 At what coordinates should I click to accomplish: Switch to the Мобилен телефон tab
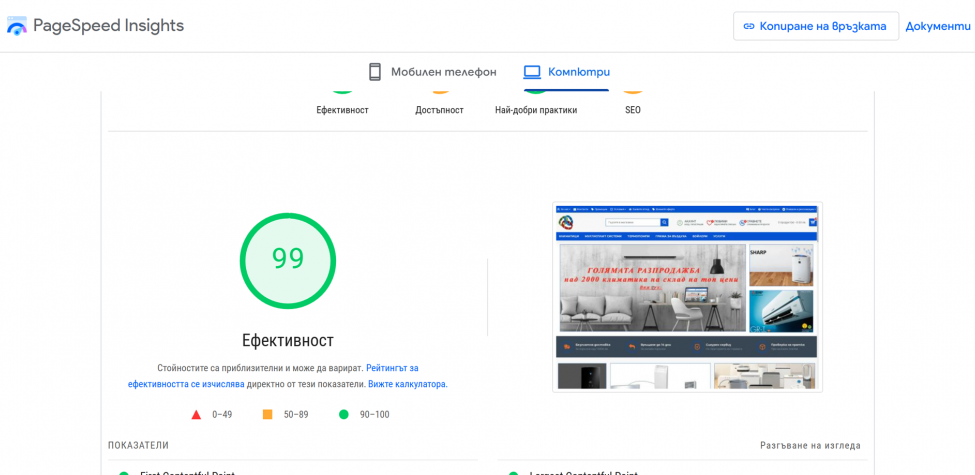click(x=433, y=72)
